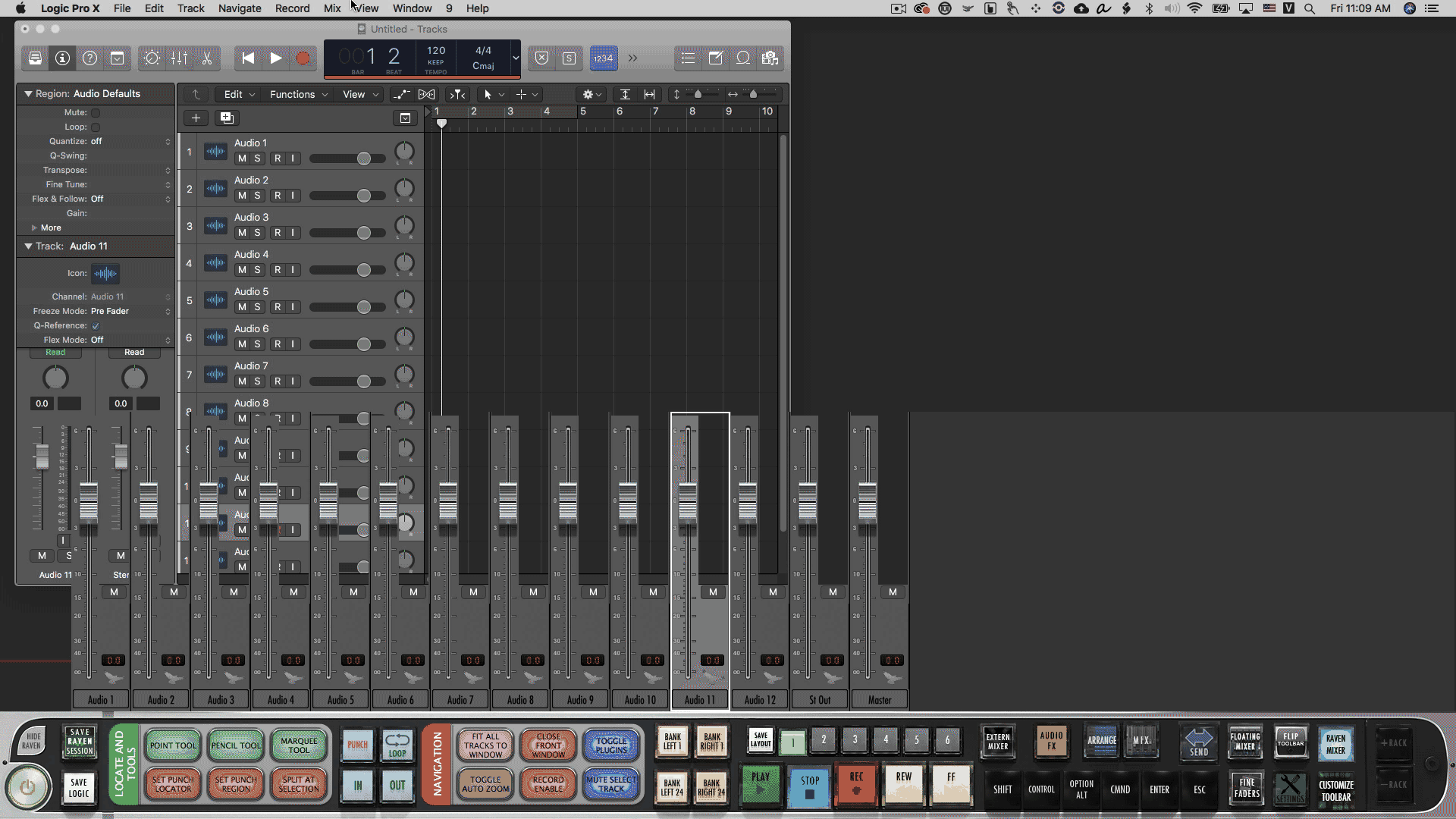Open the Freeze Mode Pre Fader dropdown
This screenshot has height=819, width=1456.
130,312
